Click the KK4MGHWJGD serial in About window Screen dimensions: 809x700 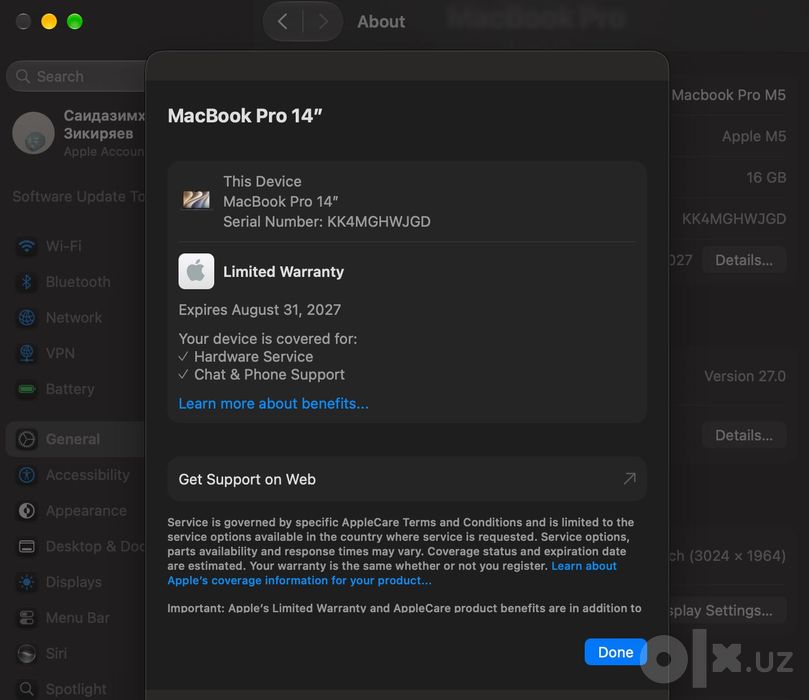coord(734,219)
